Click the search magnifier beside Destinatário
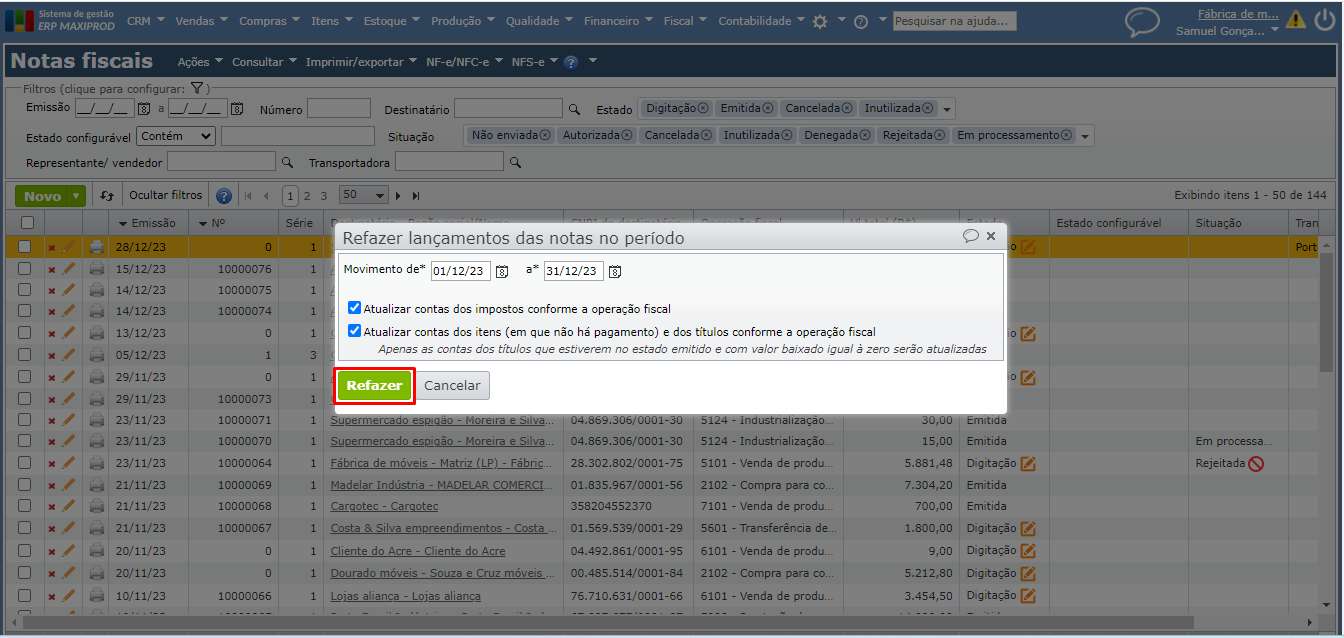Viewport: 1344px width, 638px height. 574,109
